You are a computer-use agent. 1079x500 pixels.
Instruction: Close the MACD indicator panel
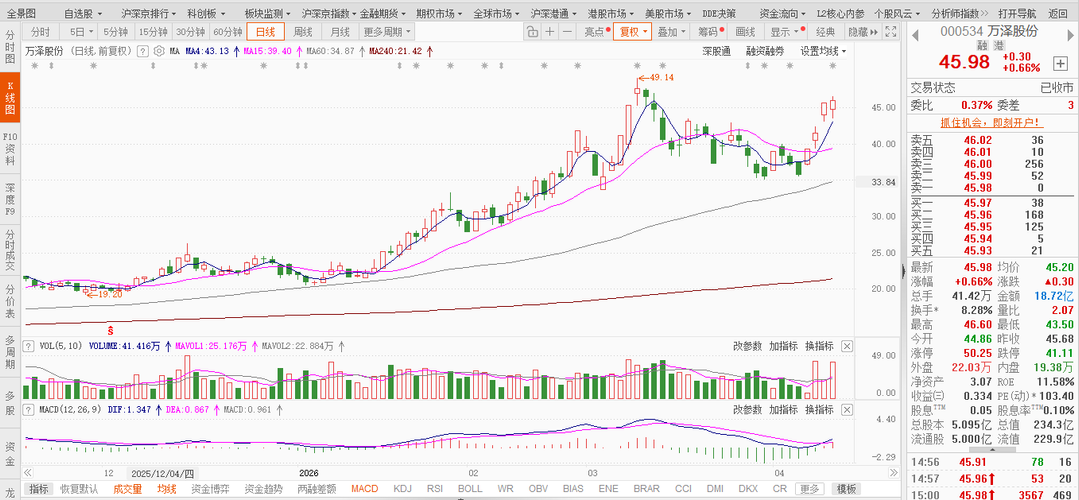click(x=847, y=409)
